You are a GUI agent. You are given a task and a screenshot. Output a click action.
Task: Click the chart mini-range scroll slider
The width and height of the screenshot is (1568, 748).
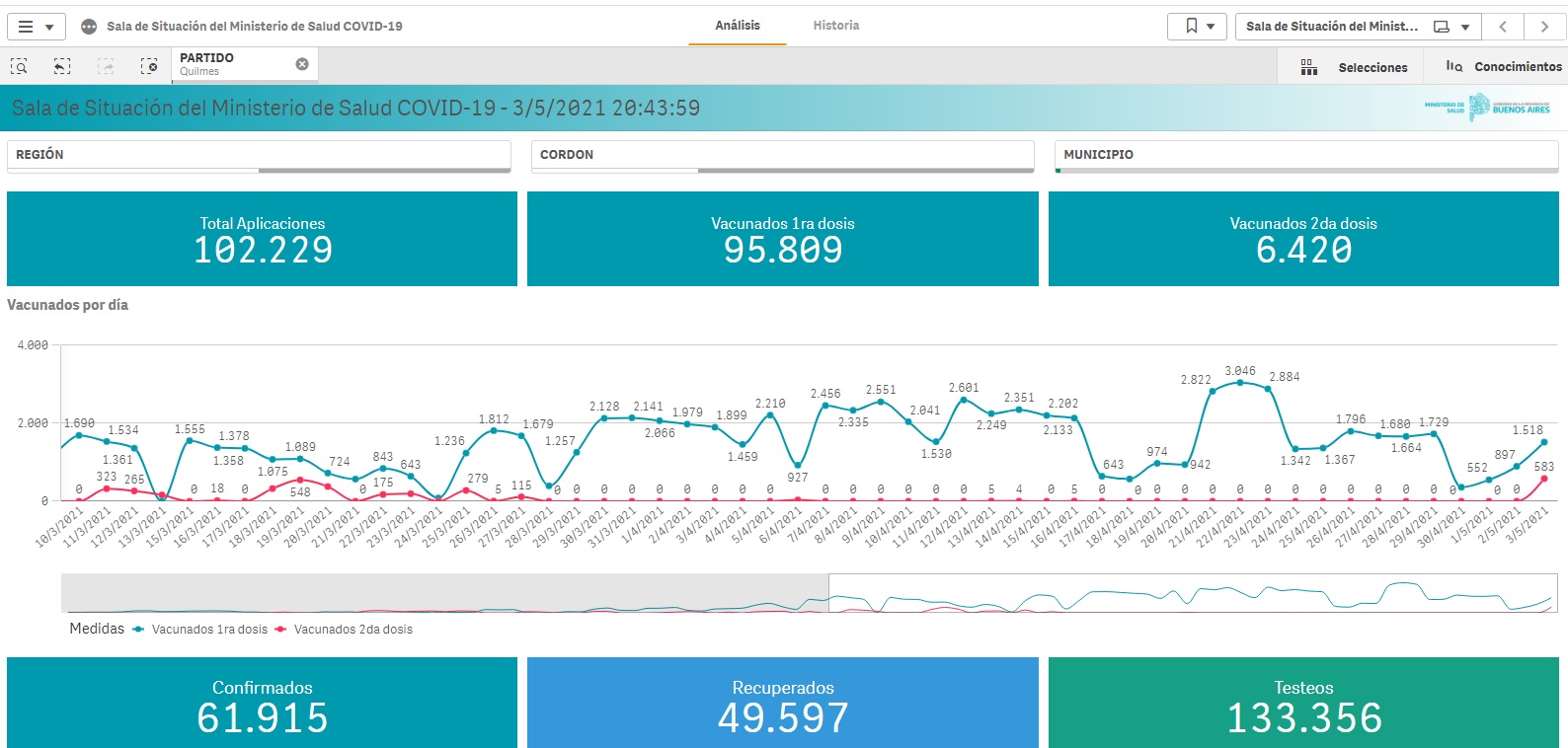click(x=1192, y=593)
